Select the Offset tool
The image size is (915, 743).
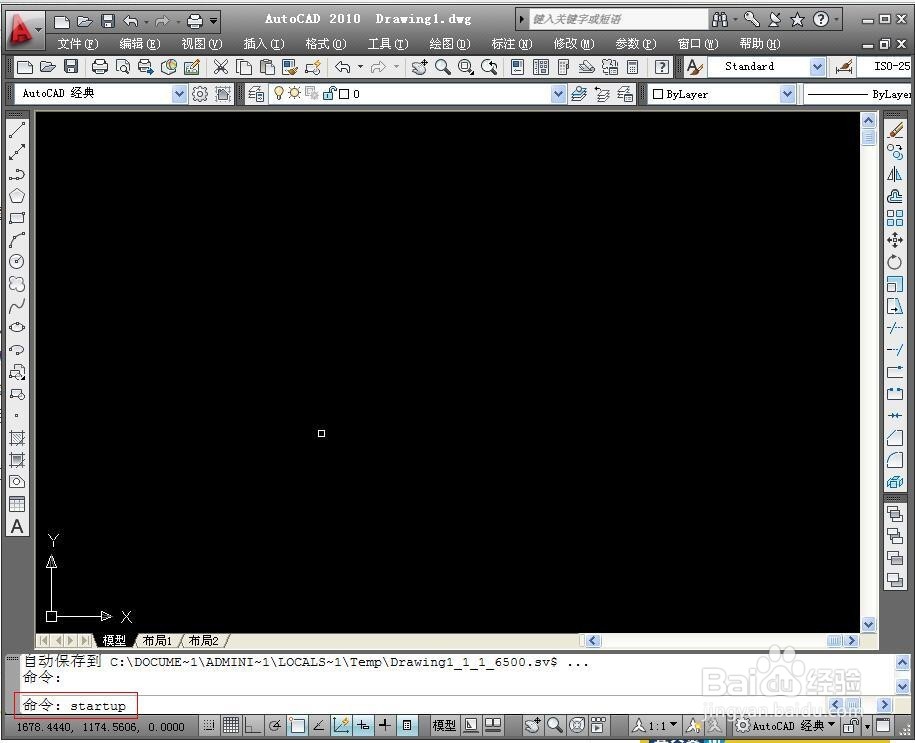pyautogui.click(x=895, y=196)
